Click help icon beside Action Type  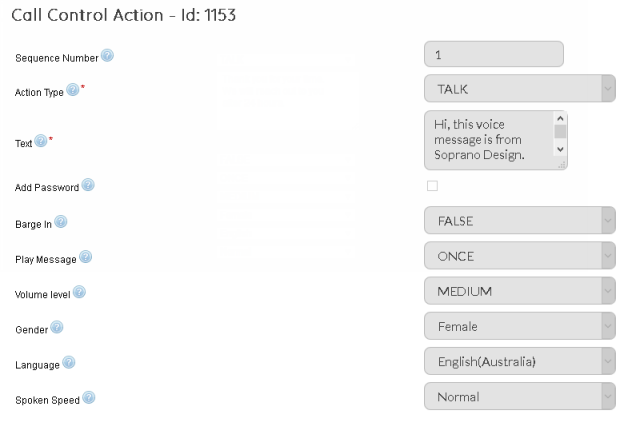(x=73, y=91)
